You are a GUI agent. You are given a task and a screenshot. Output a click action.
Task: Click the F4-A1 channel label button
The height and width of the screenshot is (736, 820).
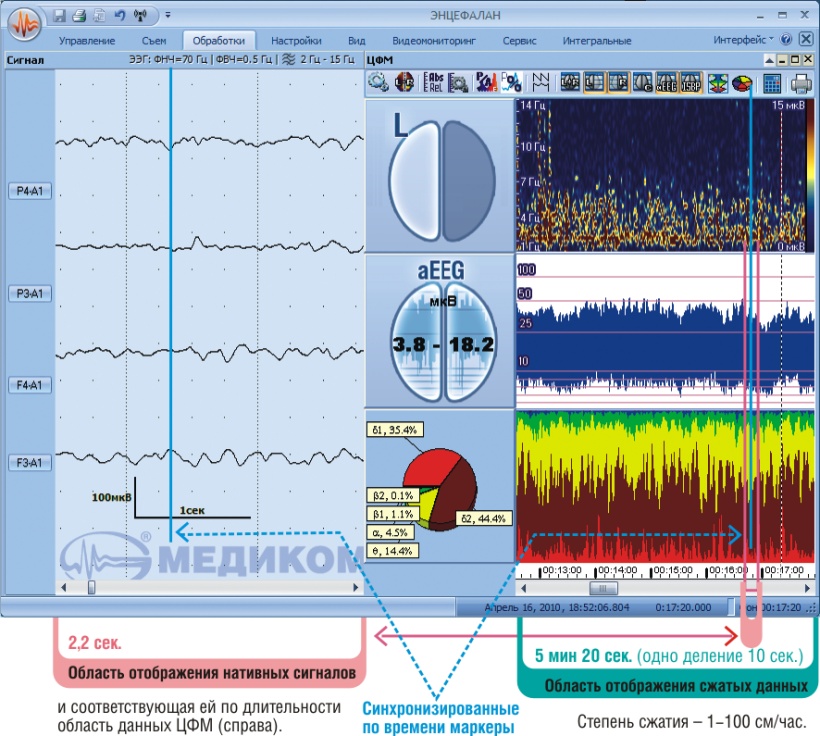pyautogui.click(x=30, y=385)
